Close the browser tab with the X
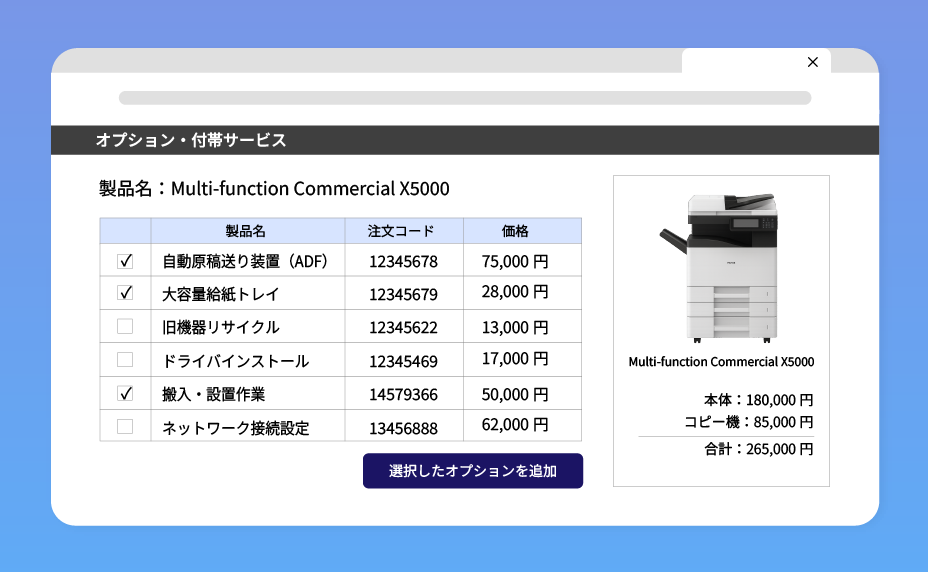Image resolution: width=928 pixels, height=572 pixels. (812, 62)
